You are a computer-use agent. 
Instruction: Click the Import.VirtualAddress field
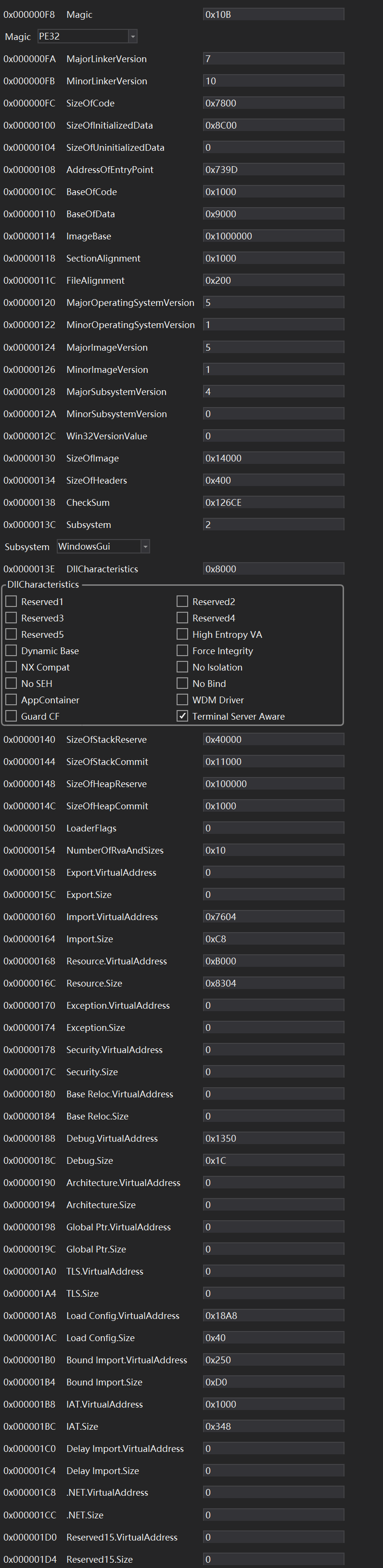click(273, 917)
